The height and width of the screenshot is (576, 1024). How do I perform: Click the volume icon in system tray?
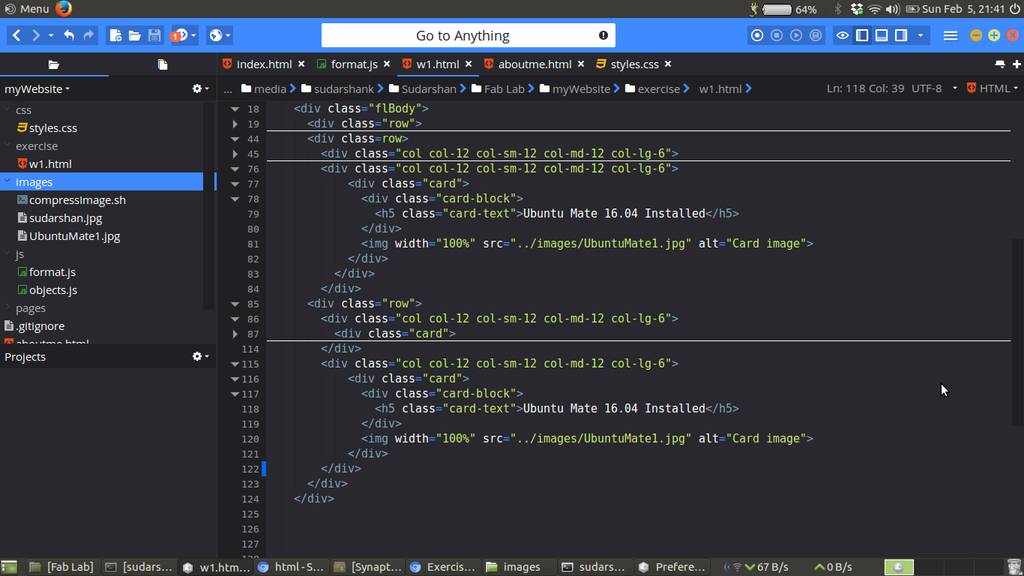(893, 9)
